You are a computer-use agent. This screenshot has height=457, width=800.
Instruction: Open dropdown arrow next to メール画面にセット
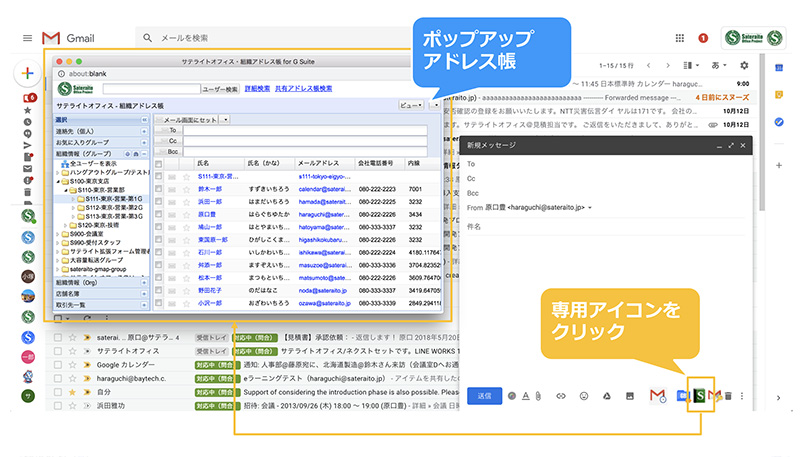pos(225,120)
